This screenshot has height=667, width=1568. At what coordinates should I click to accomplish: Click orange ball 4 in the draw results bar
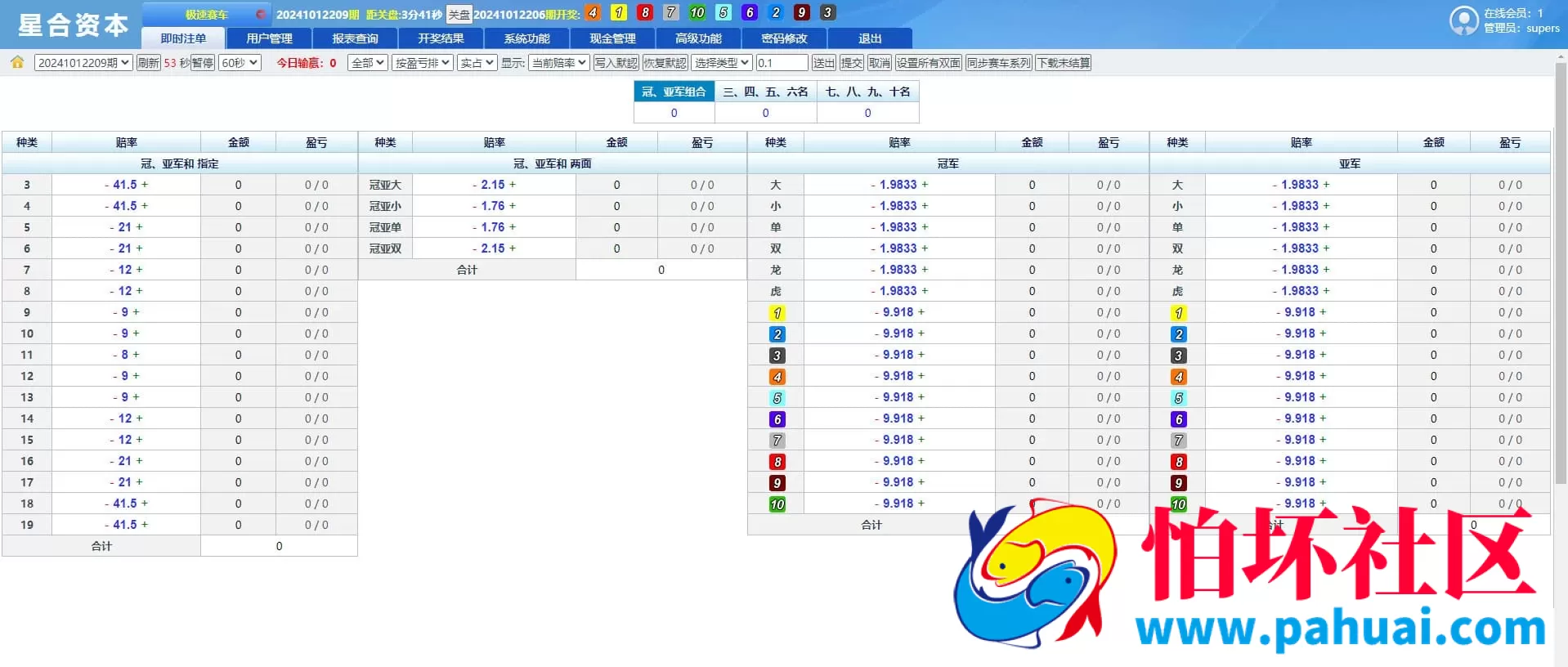pyautogui.click(x=593, y=12)
